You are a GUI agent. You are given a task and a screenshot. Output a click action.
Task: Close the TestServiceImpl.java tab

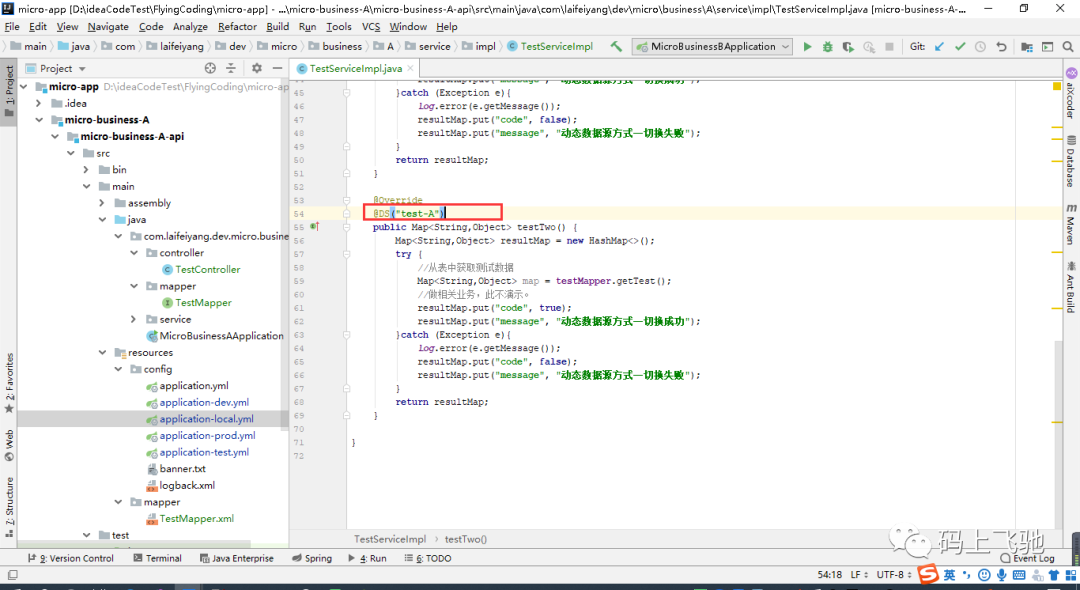tap(411, 68)
